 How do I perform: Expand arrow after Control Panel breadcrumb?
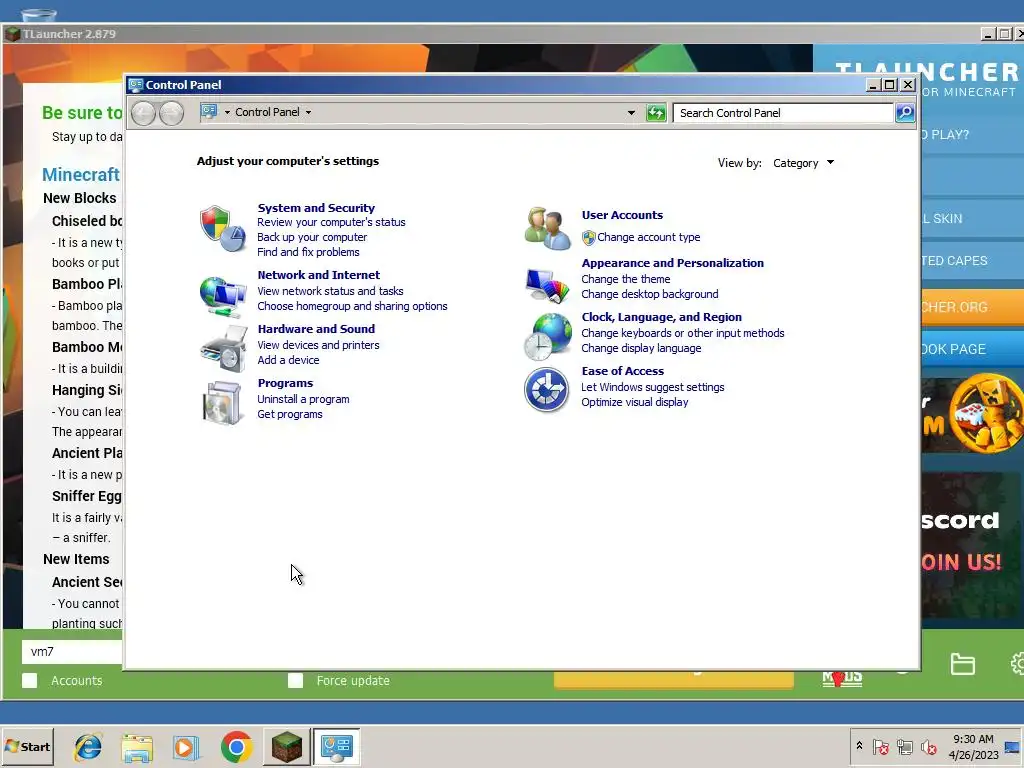pos(308,112)
